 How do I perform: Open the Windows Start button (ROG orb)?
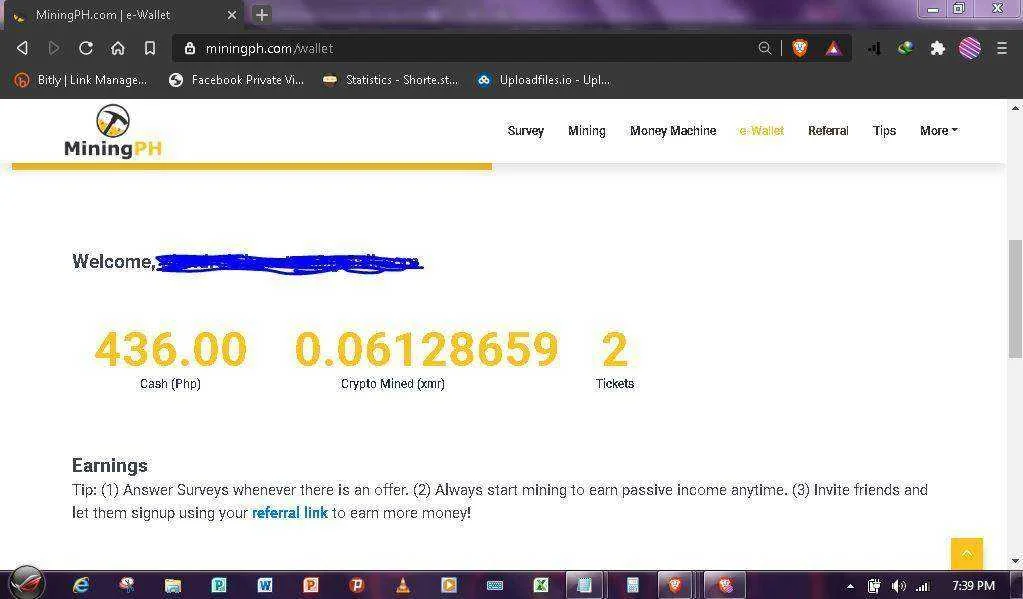26,583
